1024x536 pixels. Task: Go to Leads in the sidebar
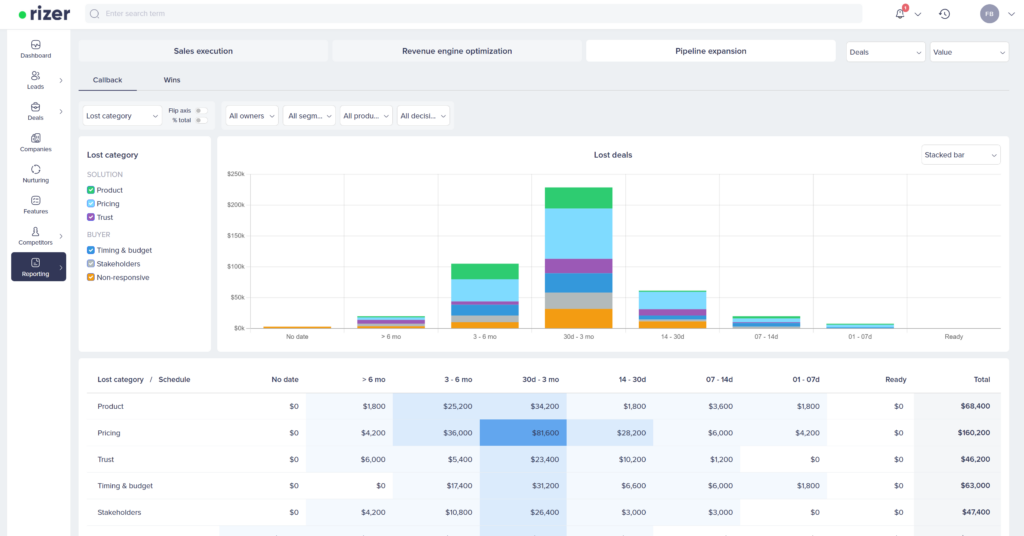(36, 80)
